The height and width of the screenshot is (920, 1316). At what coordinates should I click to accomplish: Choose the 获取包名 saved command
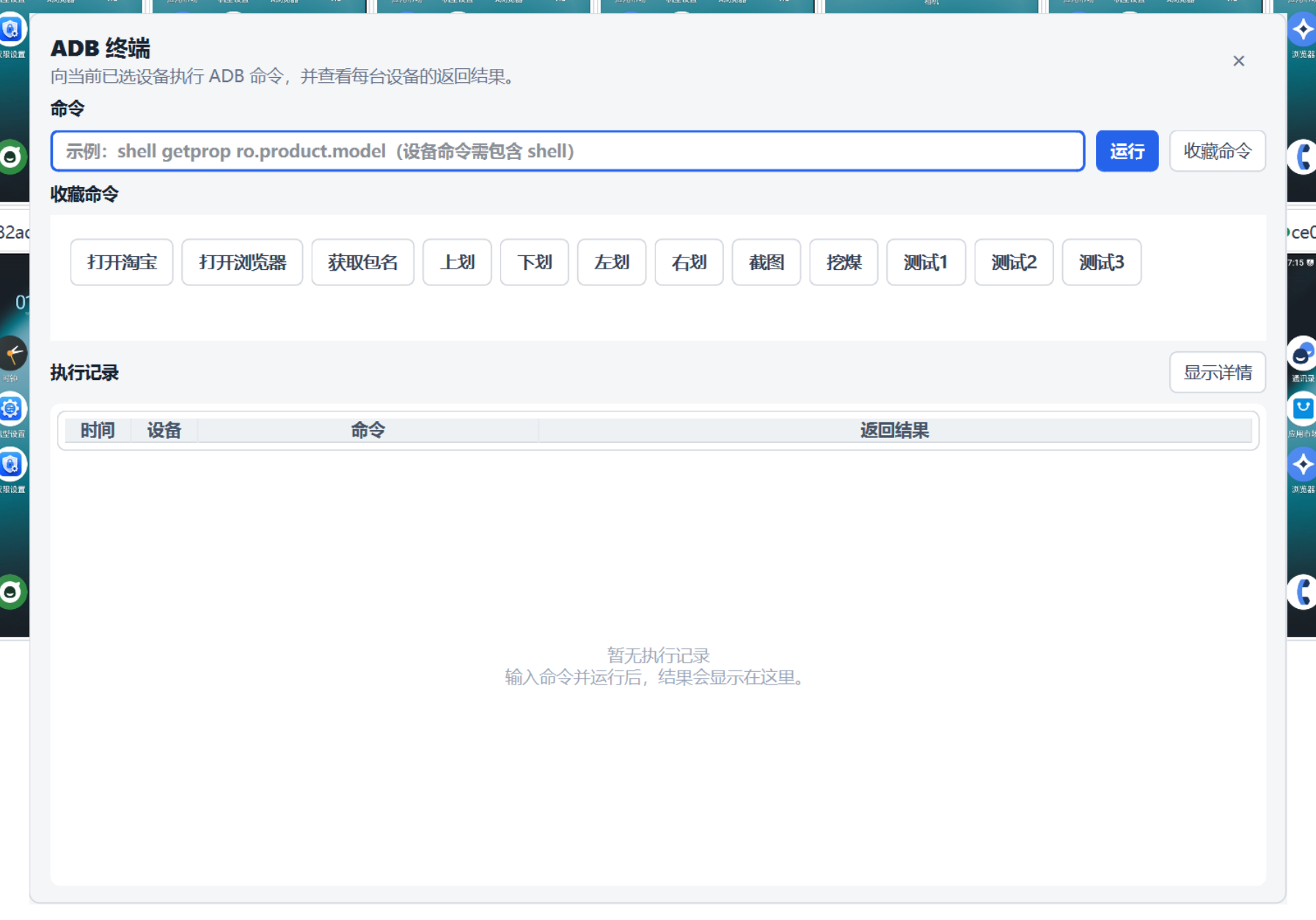[x=362, y=262]
